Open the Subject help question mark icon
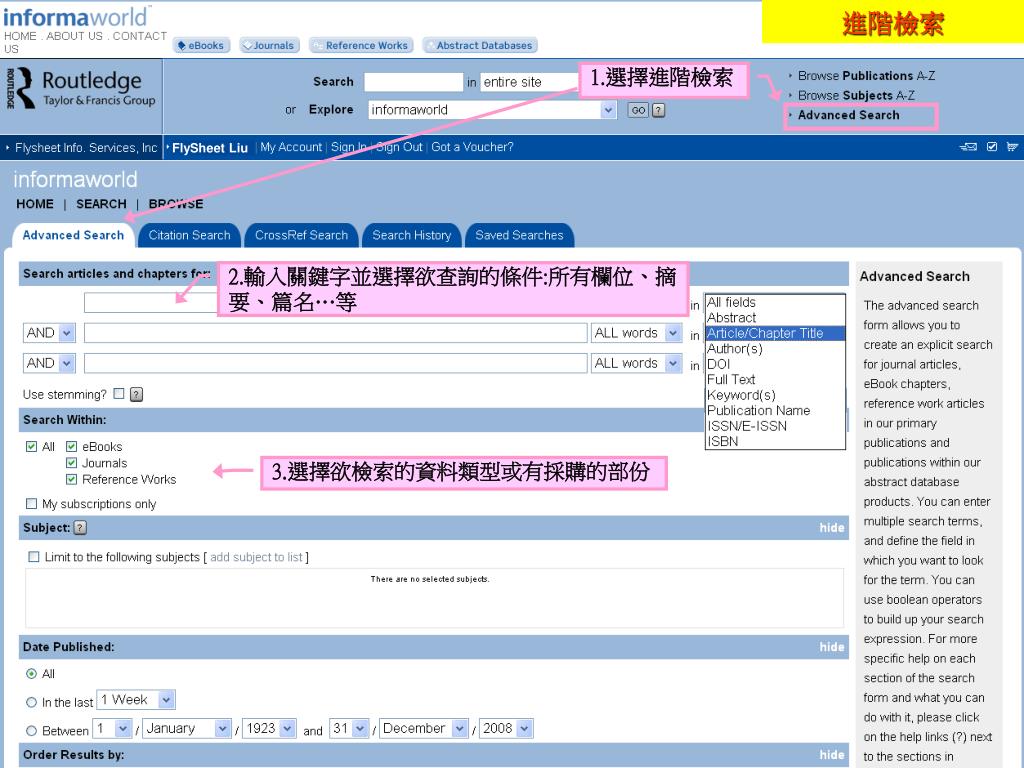The height and width of the screenshot is (768, 1024). pyautogui.click(x=80, y=528)
